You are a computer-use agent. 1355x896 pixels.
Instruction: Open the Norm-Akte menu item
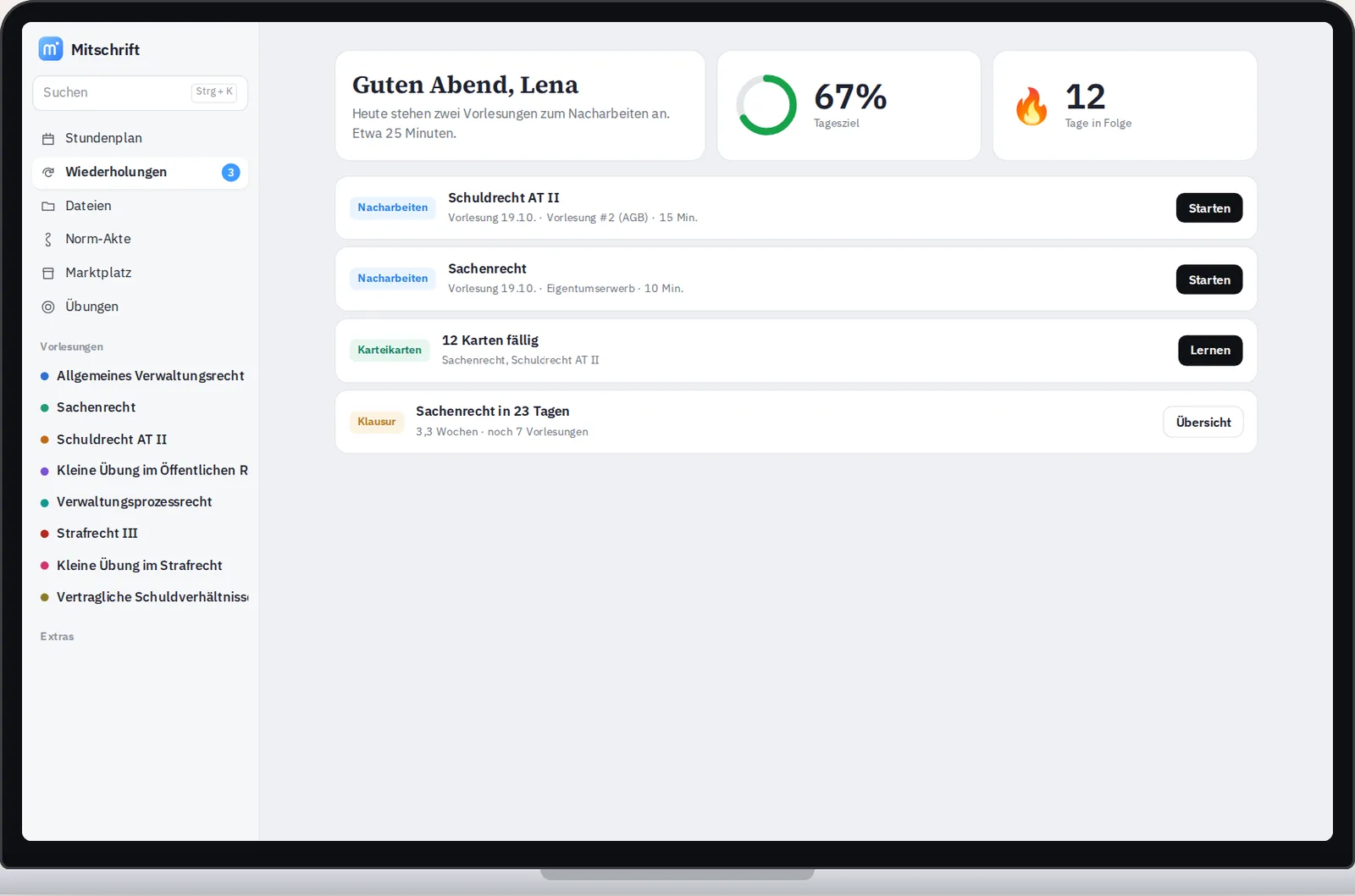(140, 239)
